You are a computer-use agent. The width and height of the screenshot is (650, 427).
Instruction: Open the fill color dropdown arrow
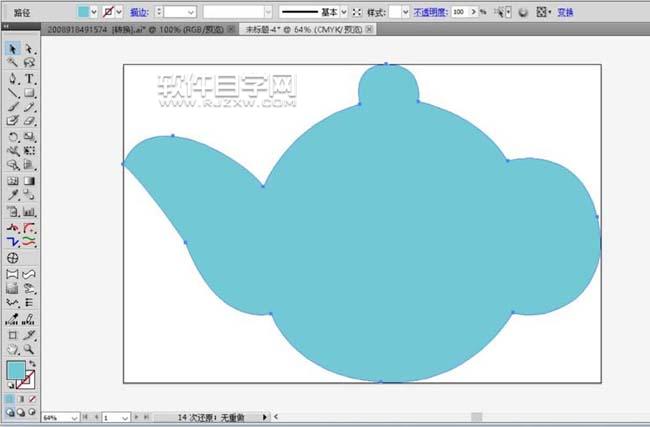[94, 12]
